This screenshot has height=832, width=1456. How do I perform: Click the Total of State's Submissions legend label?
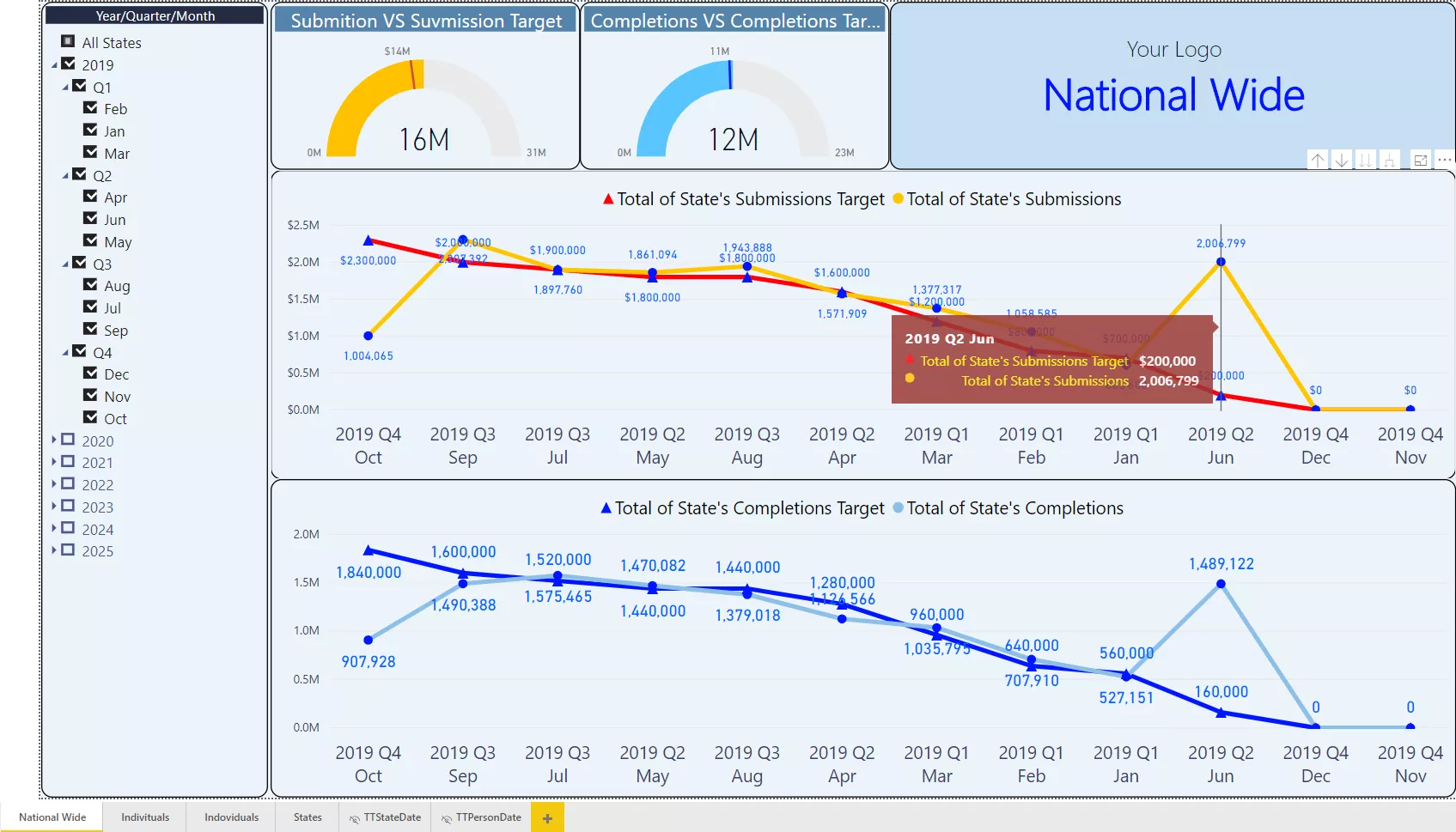tap(1014, 199)
